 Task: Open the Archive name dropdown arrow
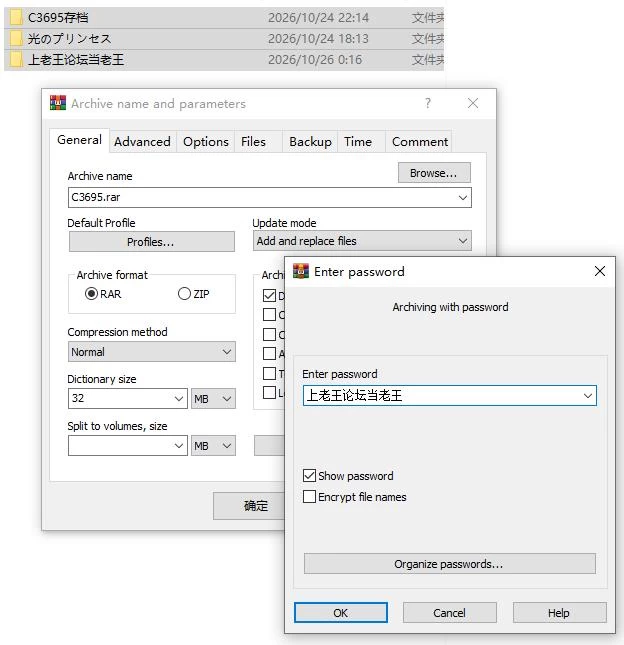(463, 197)
